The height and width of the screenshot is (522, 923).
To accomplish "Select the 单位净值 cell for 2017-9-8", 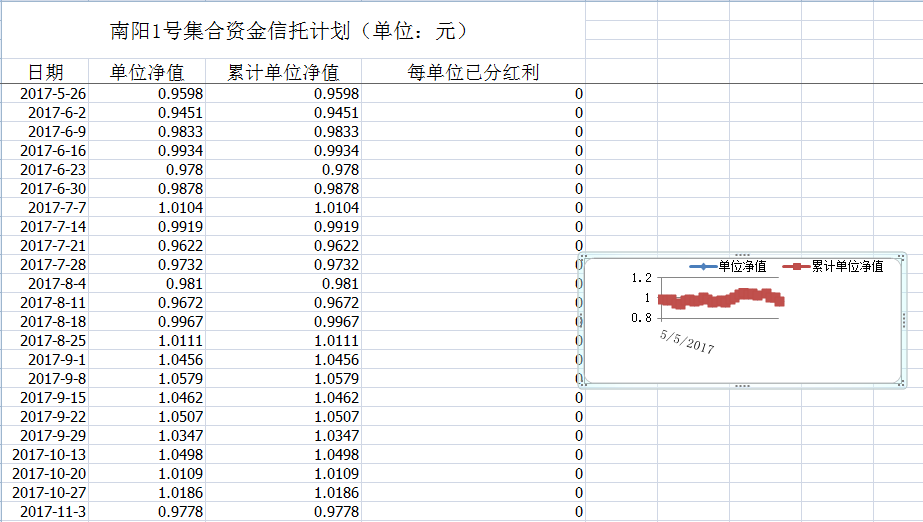I will pos(155,379).
